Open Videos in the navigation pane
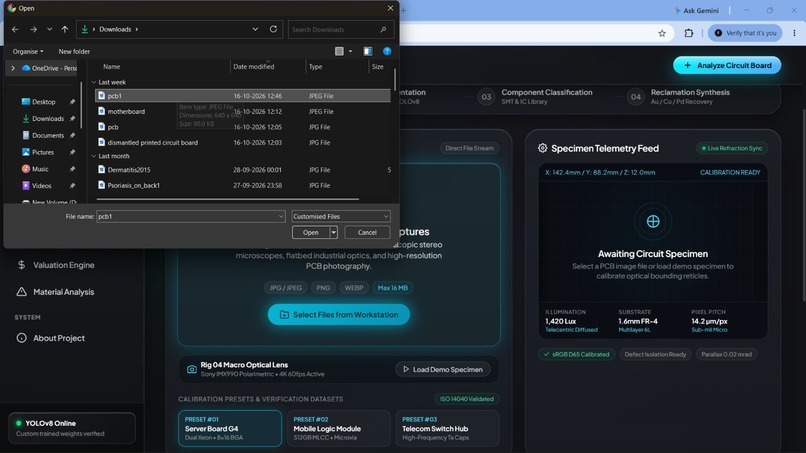 [42, 186]
